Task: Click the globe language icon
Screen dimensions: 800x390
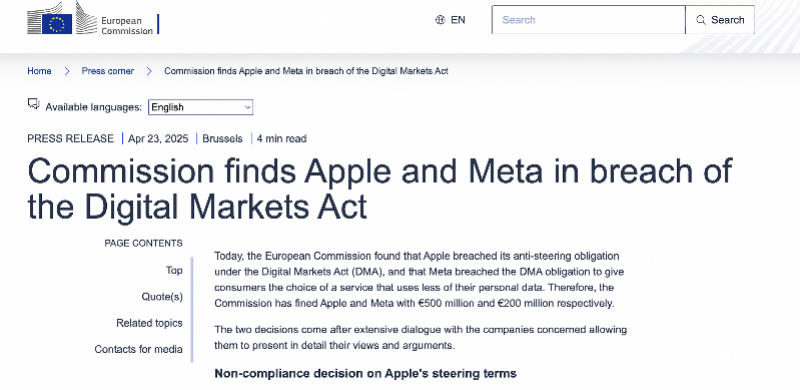Action: [x=440, y=20]
